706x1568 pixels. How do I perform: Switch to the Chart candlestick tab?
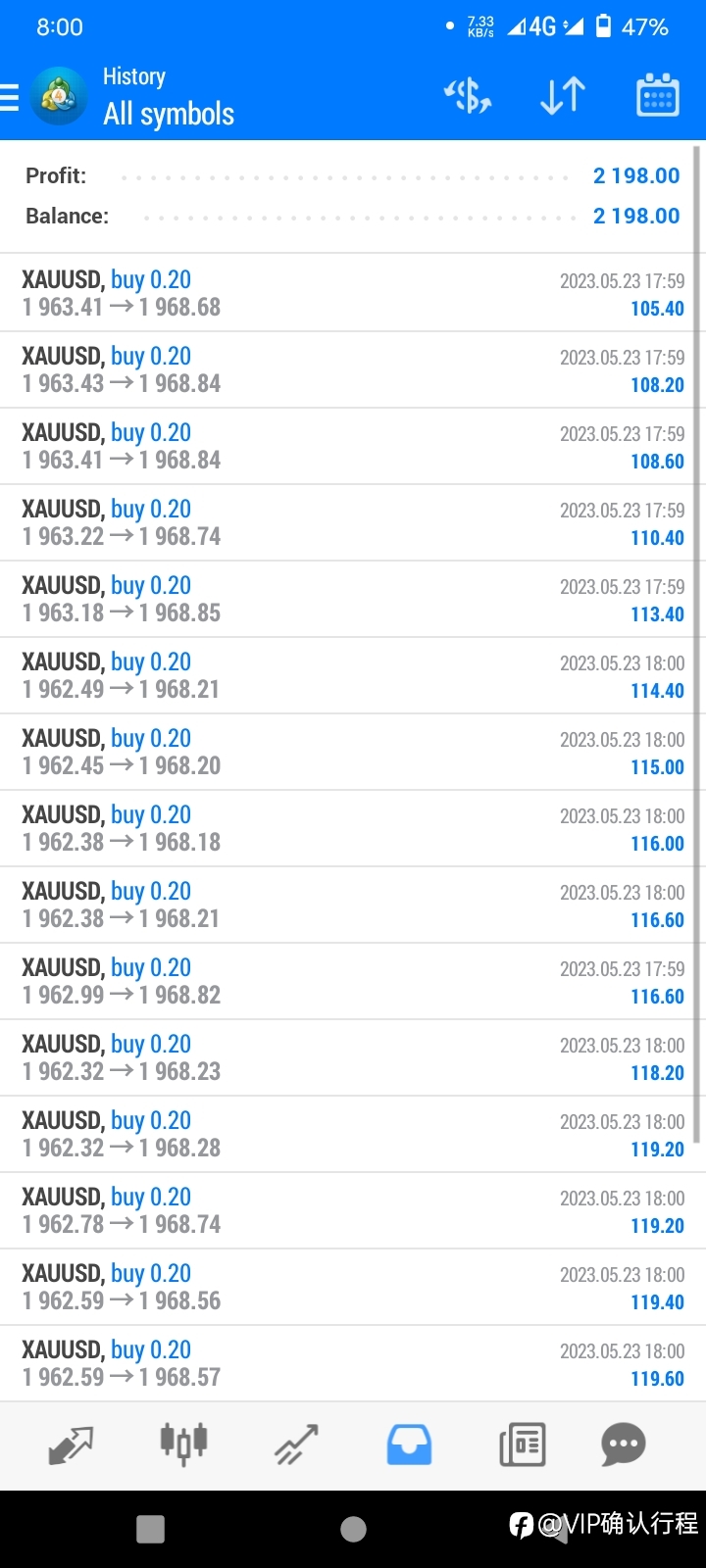(183, 1444)
